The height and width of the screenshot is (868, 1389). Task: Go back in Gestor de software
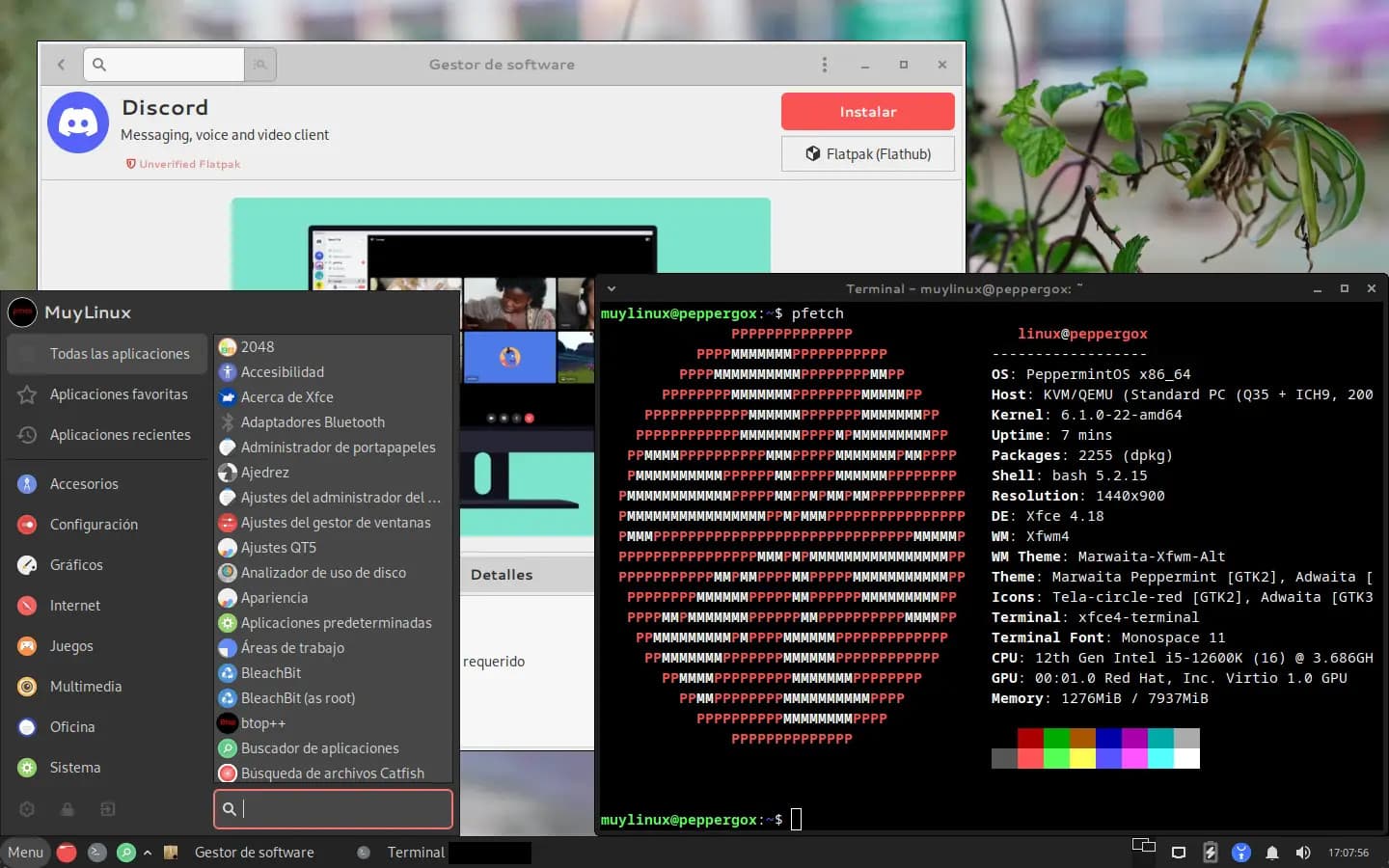61,65
